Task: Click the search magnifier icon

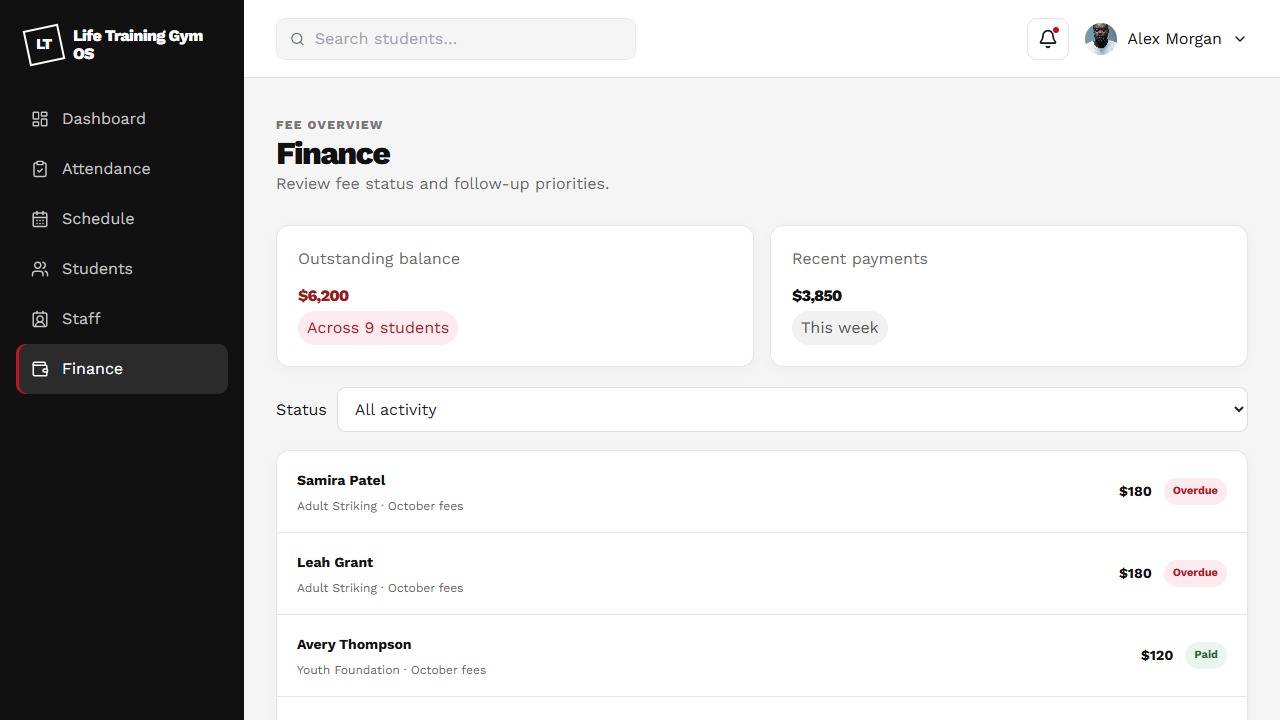Action: [297, 39]
